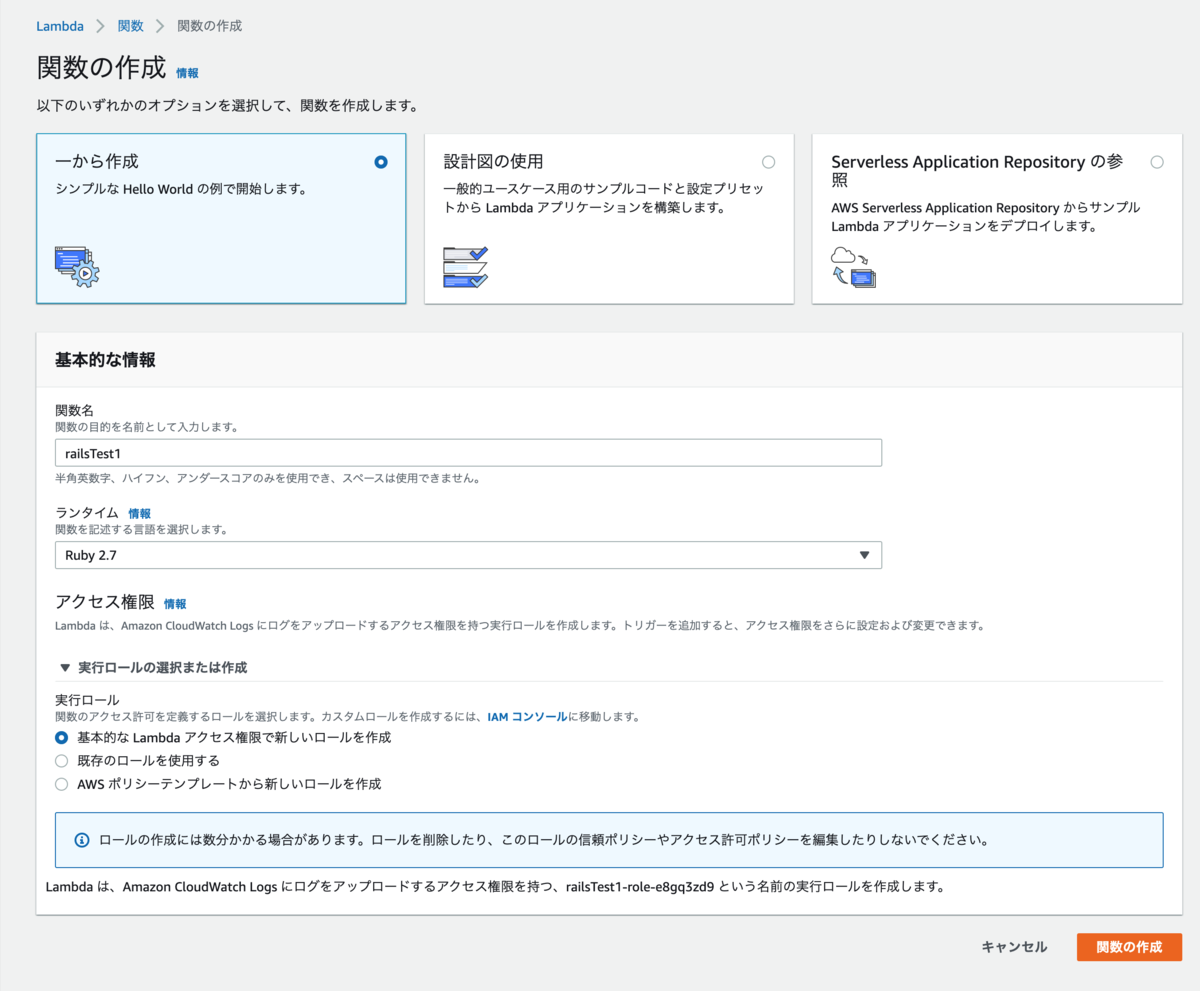This screenshot has height=991, width=1200.
Task: Open the Lambda breadcrumb link
Action: click(x=60, y=26)
